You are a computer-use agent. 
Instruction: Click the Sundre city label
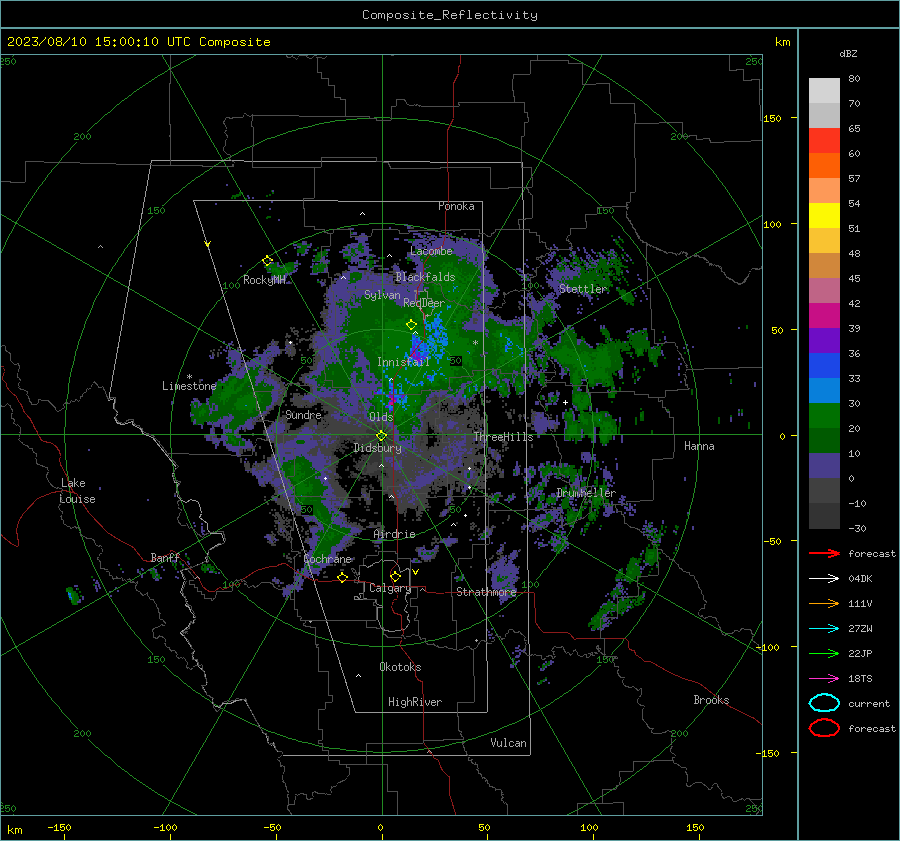303,414
